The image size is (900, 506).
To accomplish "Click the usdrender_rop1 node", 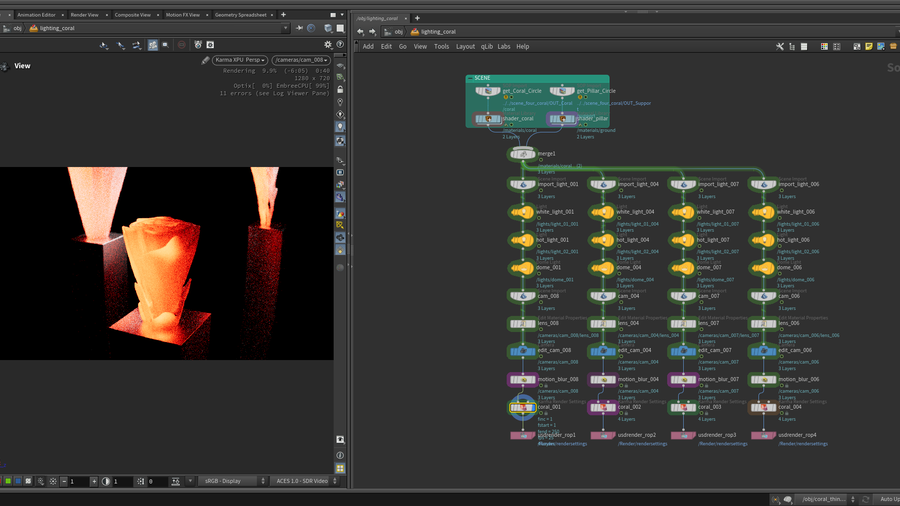I will 522,436.
